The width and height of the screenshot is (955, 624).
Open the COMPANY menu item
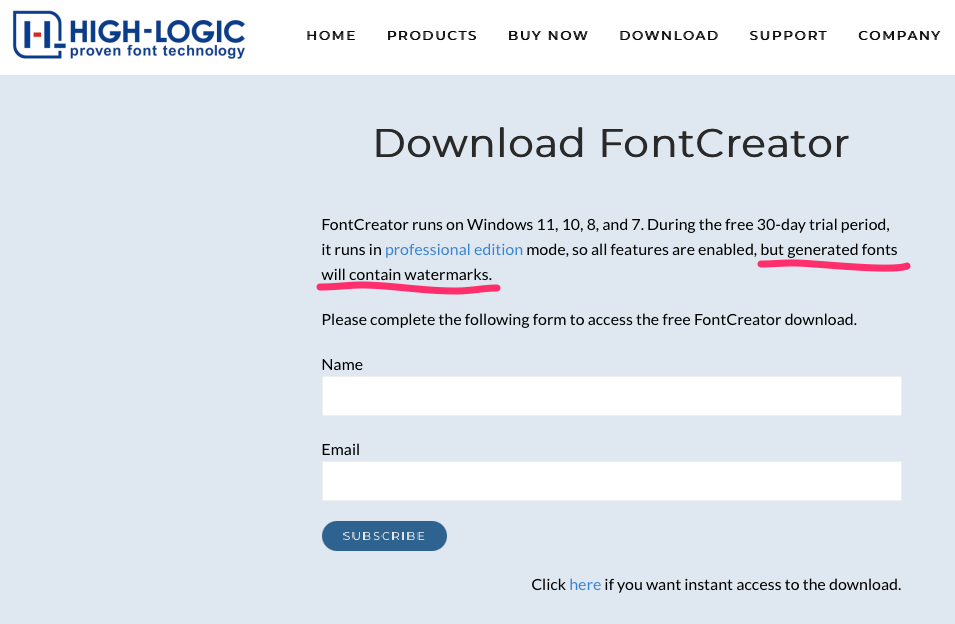point(900,35)
